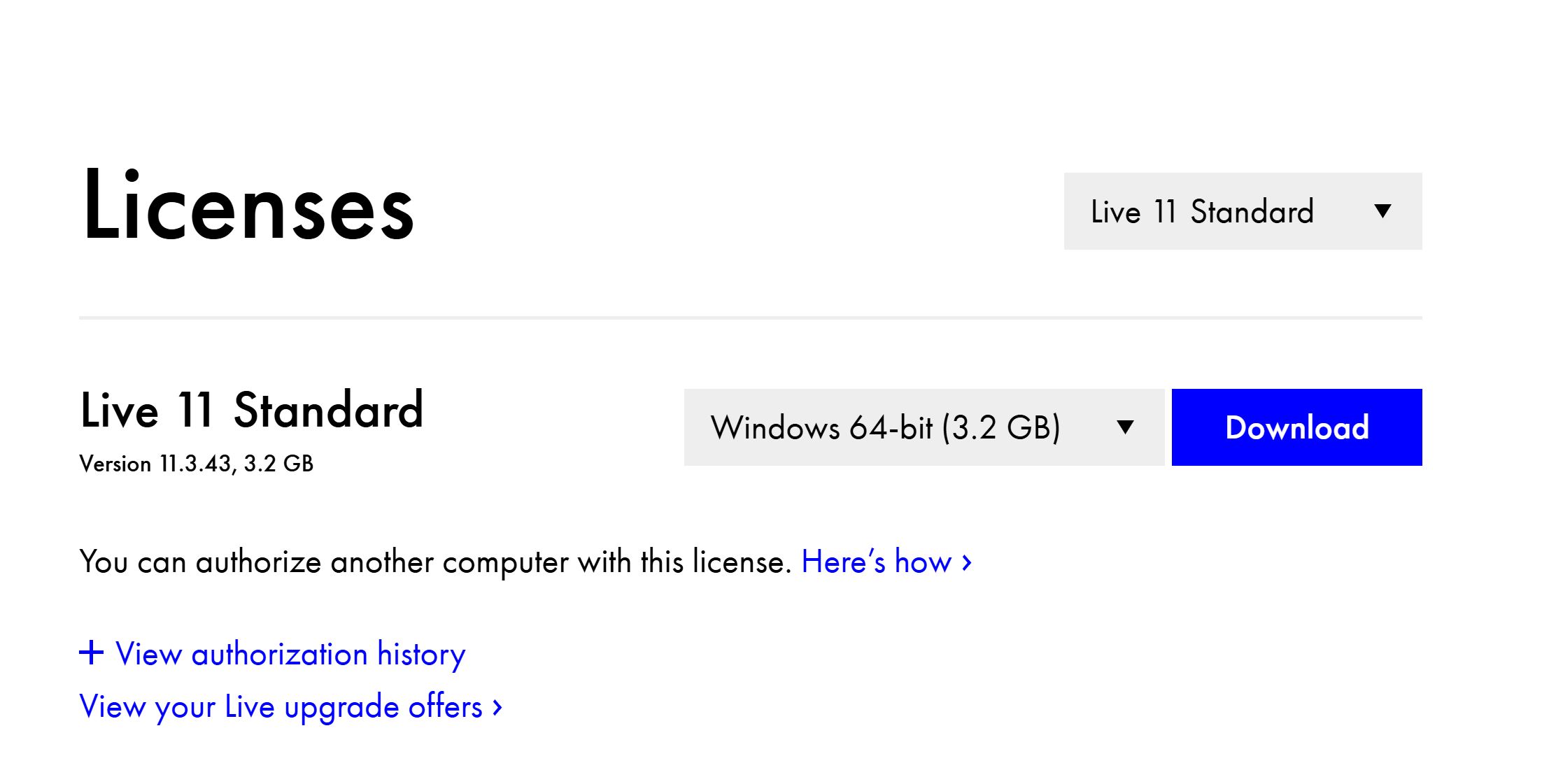This screenshot has height=784, width=1542.
Task: Click the chevron after Live upgrade offers
Action: tap(497, 708)
